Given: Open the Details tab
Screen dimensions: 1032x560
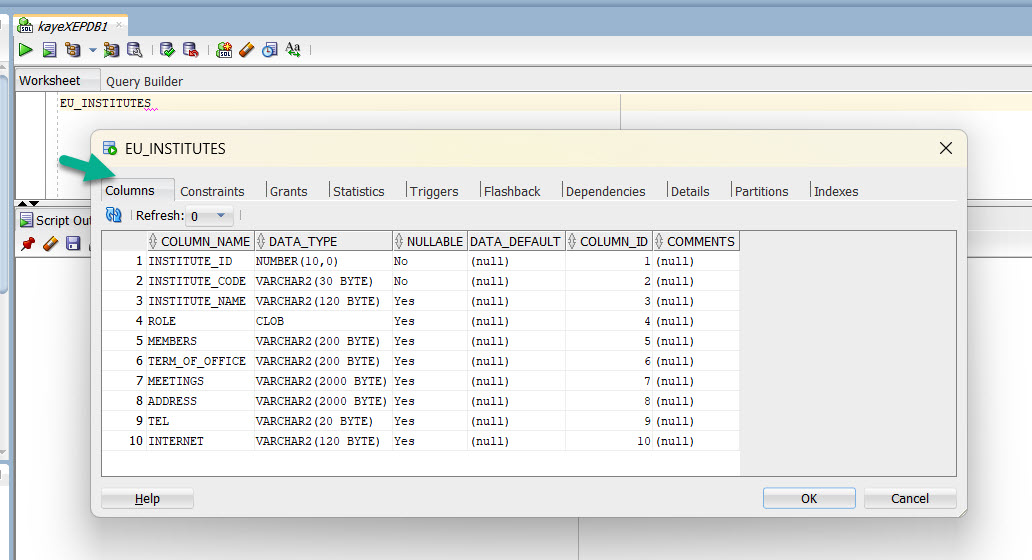Looking at the screenshot, I should pyautogui.click(x=690, y=191).
